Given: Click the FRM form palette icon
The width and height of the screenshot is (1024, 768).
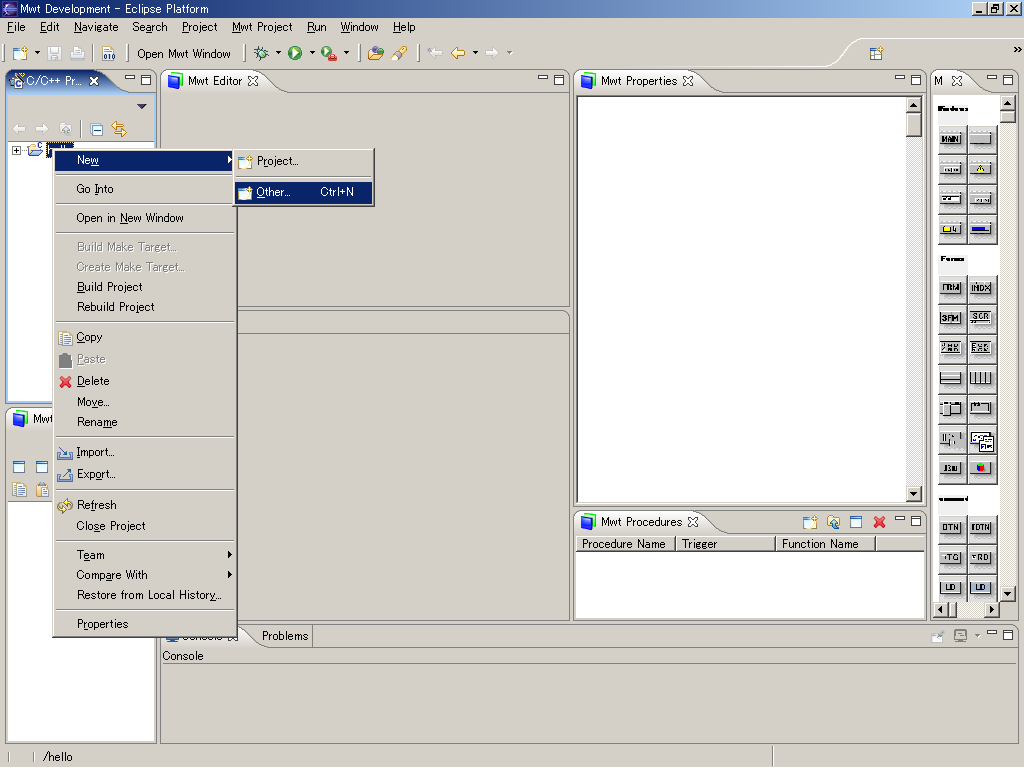Looking at the screenshot, I should 951,287.
